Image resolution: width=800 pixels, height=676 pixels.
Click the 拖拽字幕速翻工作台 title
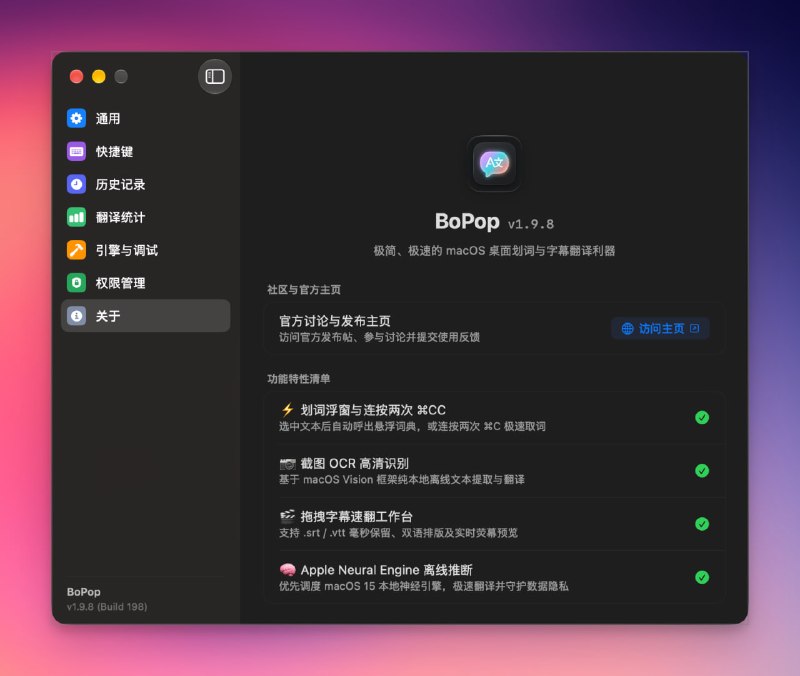pos(356,517)
